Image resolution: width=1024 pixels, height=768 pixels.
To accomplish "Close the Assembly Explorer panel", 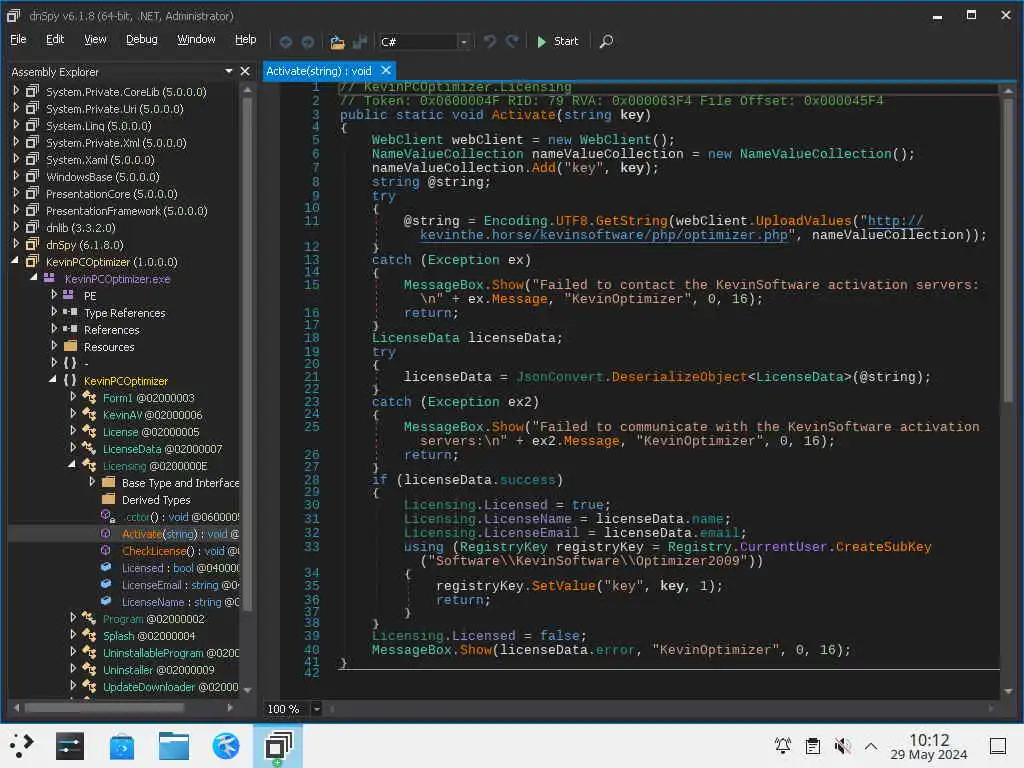I will pos(245,71).
